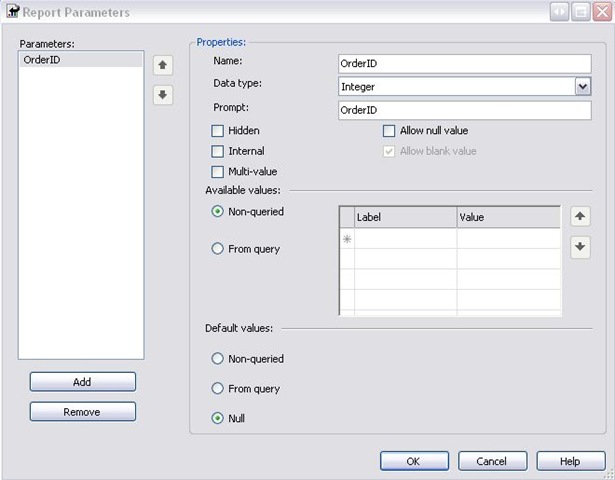
Task: Click the new-row Value cell
Action: click(509, 238)
